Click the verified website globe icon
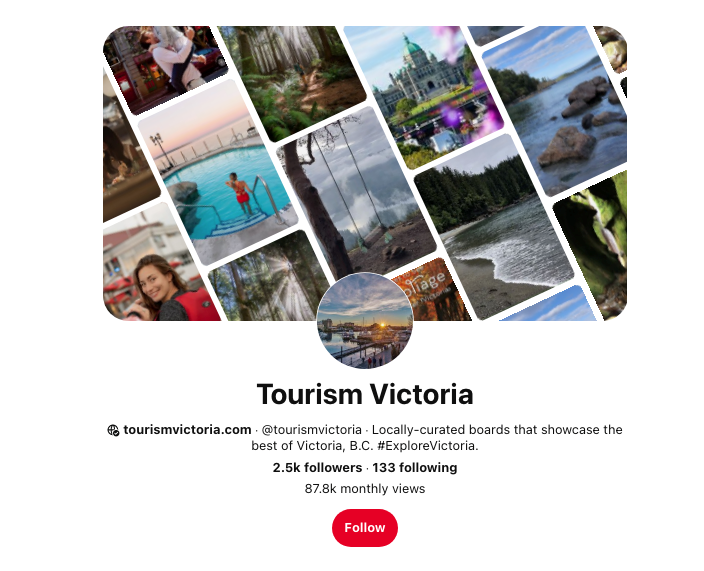Screen dimensions: 704x571 click(x=113, y=430)
